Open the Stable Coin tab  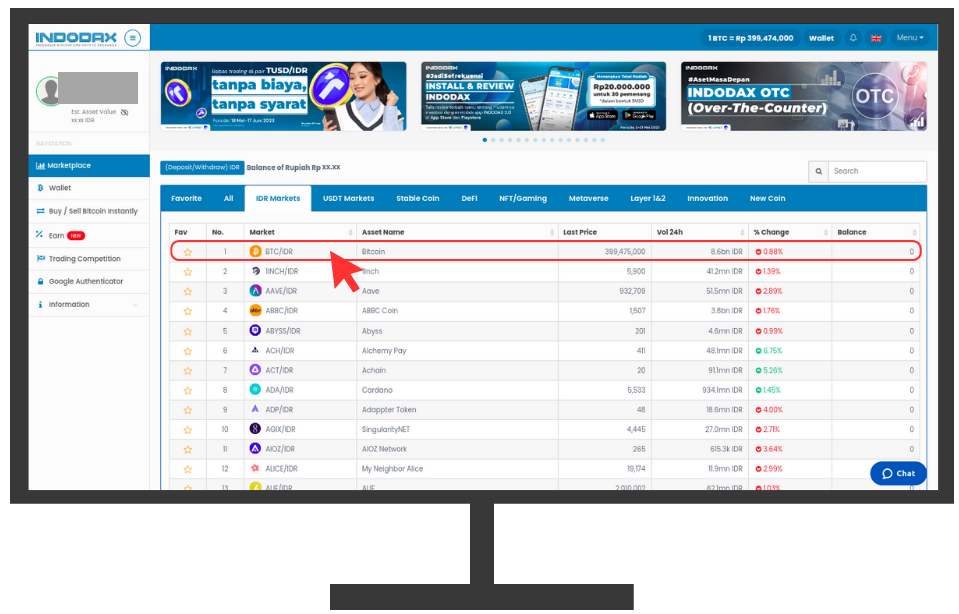click(x=418, y=198)
